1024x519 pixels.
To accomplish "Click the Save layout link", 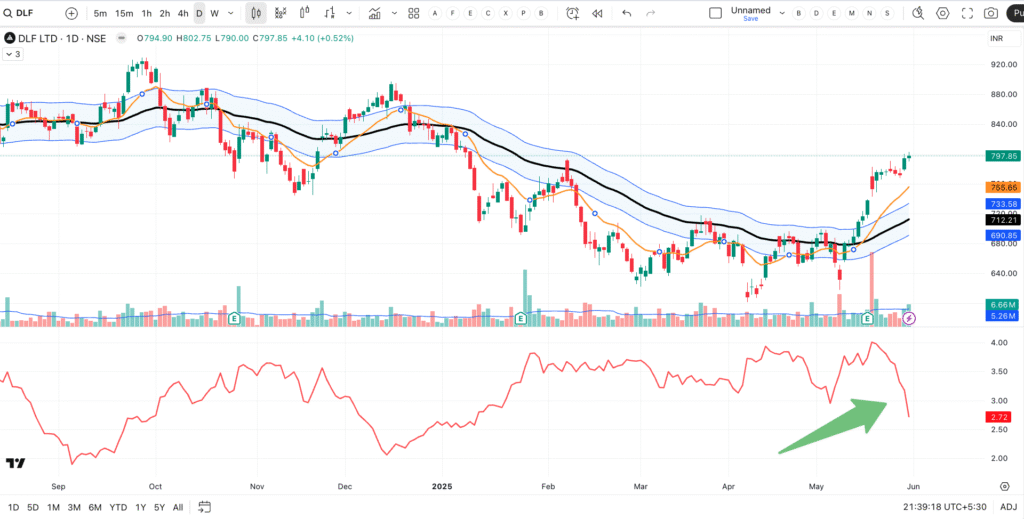I will click(750, 20).
